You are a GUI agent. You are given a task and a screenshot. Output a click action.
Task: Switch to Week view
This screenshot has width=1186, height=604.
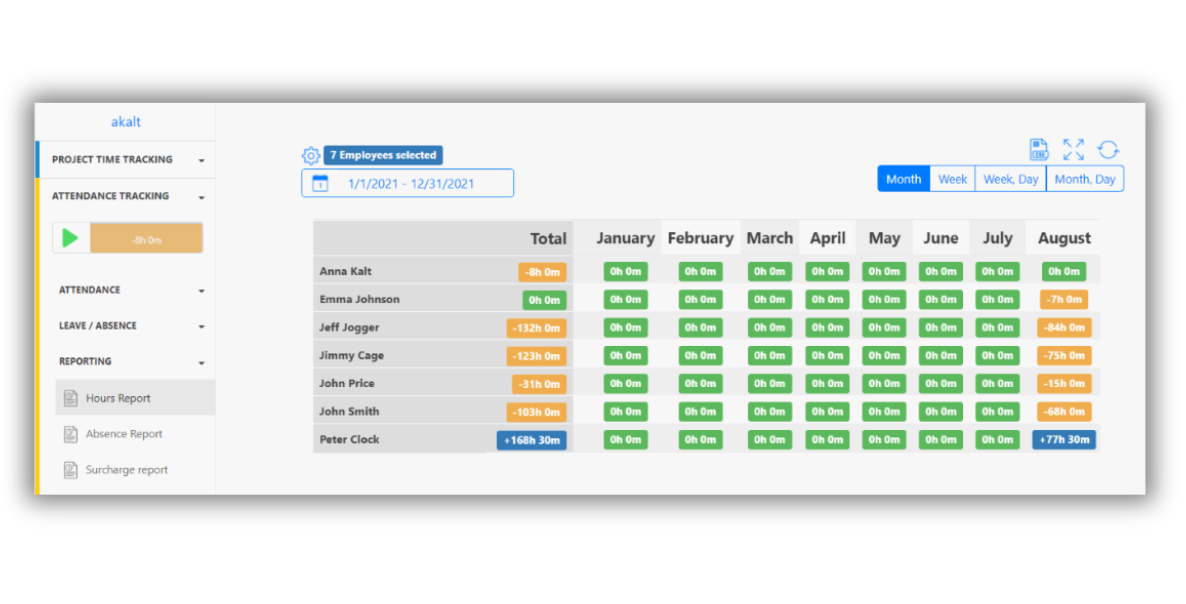tap(952, 179)
